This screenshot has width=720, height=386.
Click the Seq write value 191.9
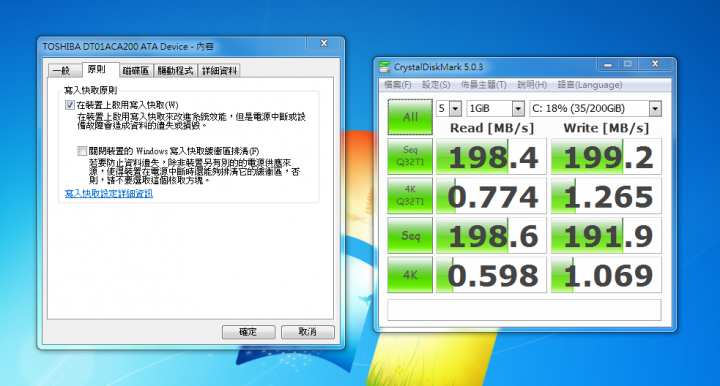606,235
